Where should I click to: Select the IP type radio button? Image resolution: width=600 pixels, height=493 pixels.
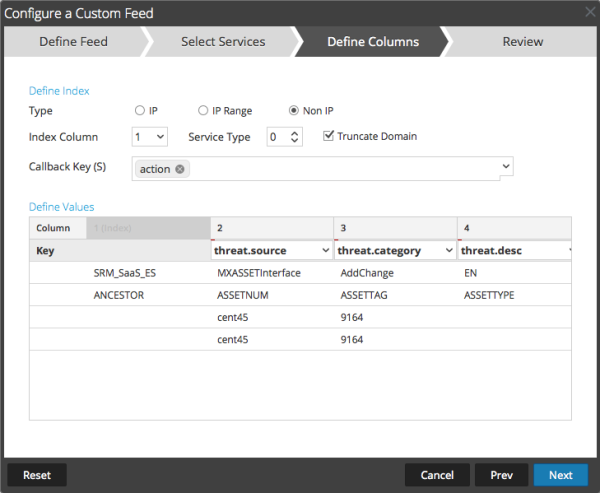point(140,111)
